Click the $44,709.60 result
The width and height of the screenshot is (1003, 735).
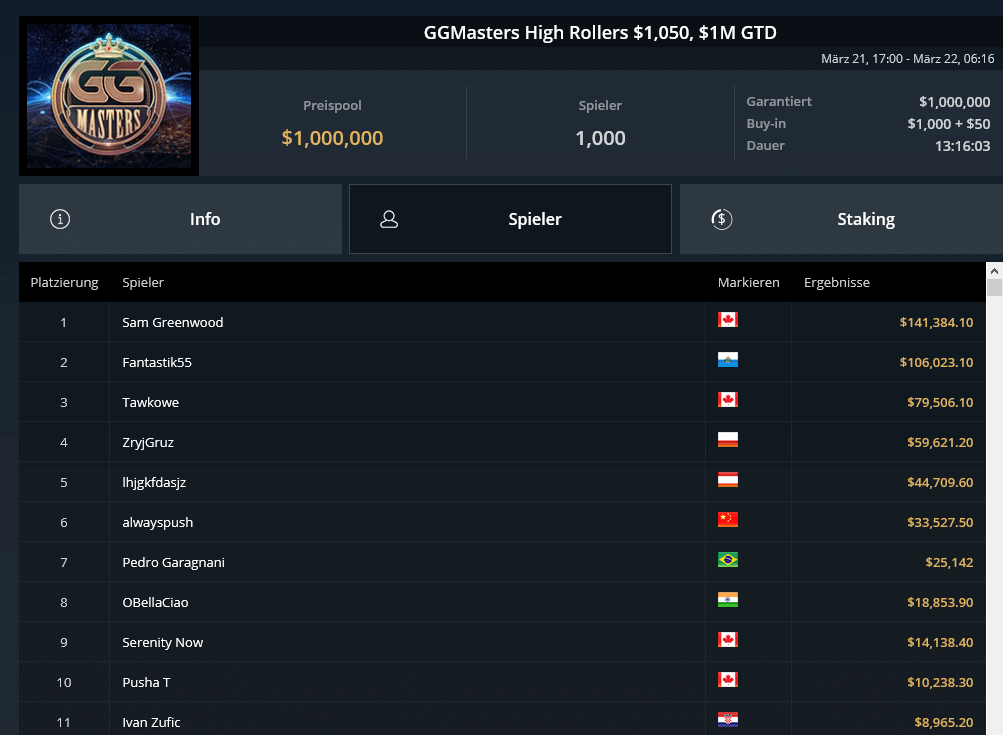(940, 482)
